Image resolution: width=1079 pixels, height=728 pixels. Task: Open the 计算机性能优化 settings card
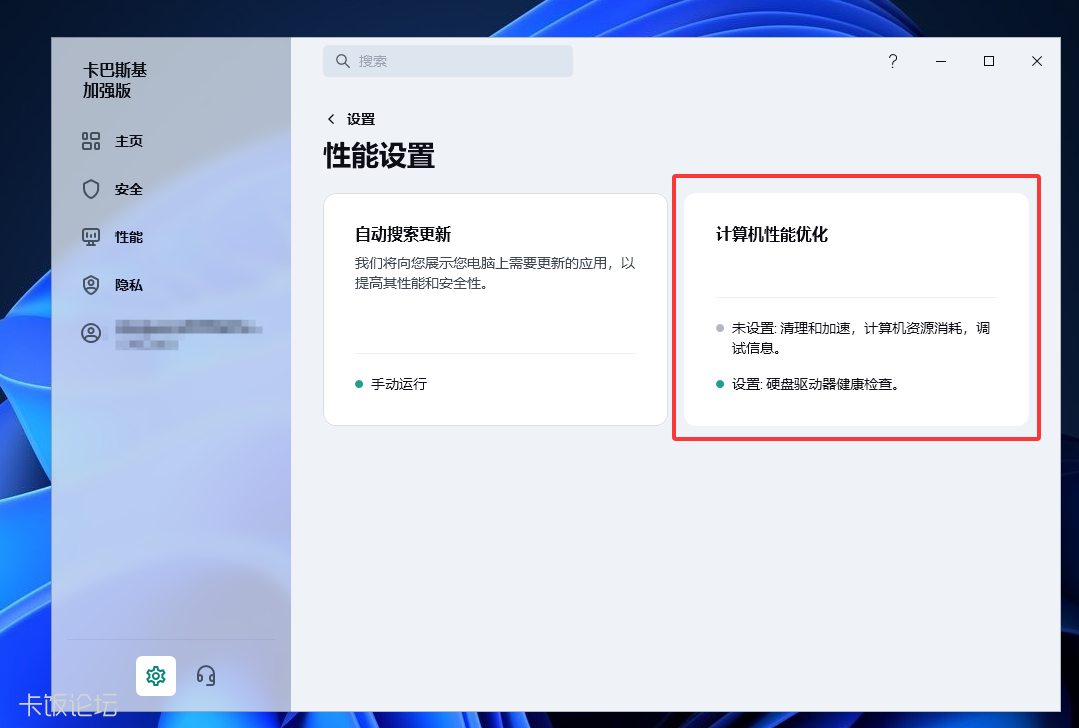point(856,309)
